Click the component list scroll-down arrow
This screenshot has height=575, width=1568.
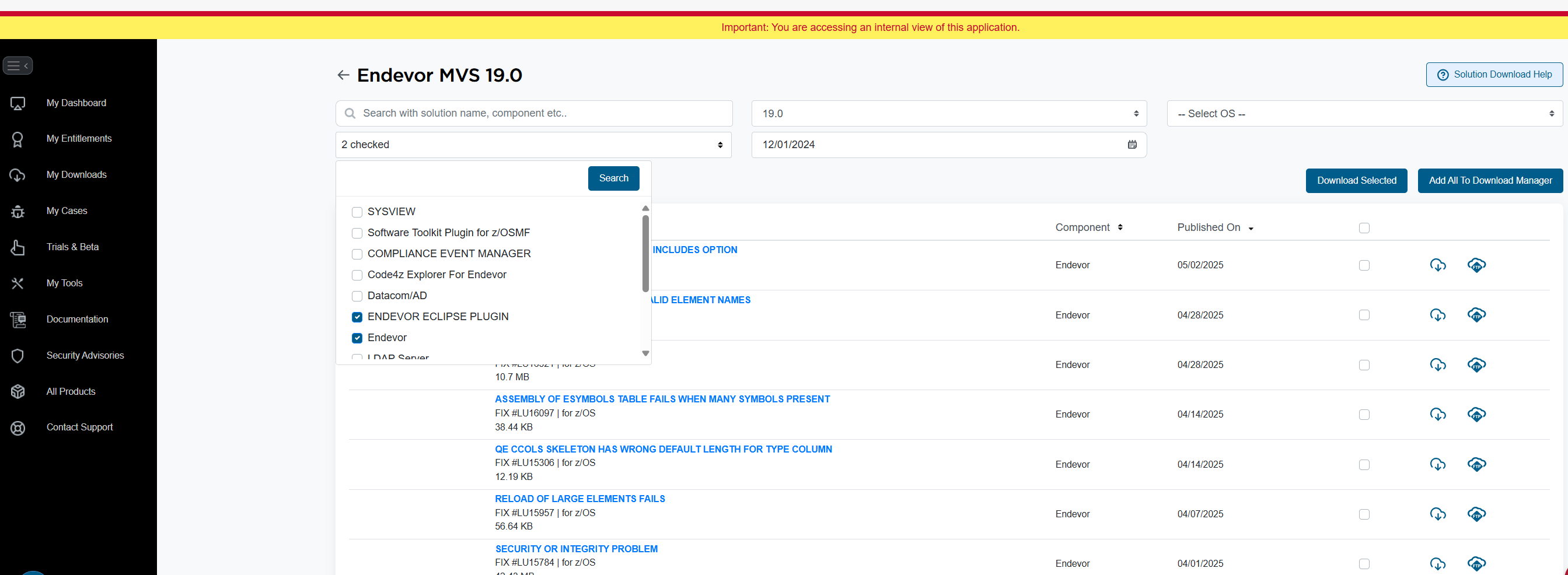pyautogui.click(x=645, y=353)
